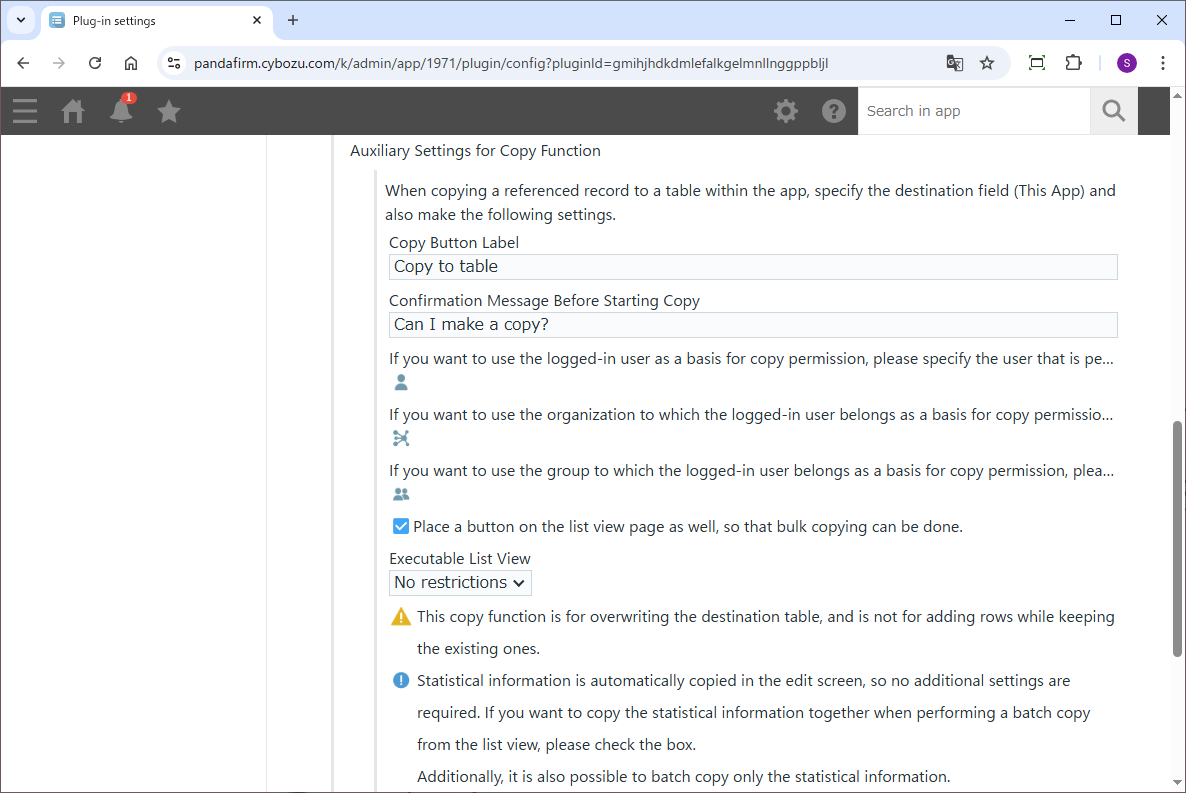
Task: Open the tab search dropdown arrow
Action: (20, 20)
